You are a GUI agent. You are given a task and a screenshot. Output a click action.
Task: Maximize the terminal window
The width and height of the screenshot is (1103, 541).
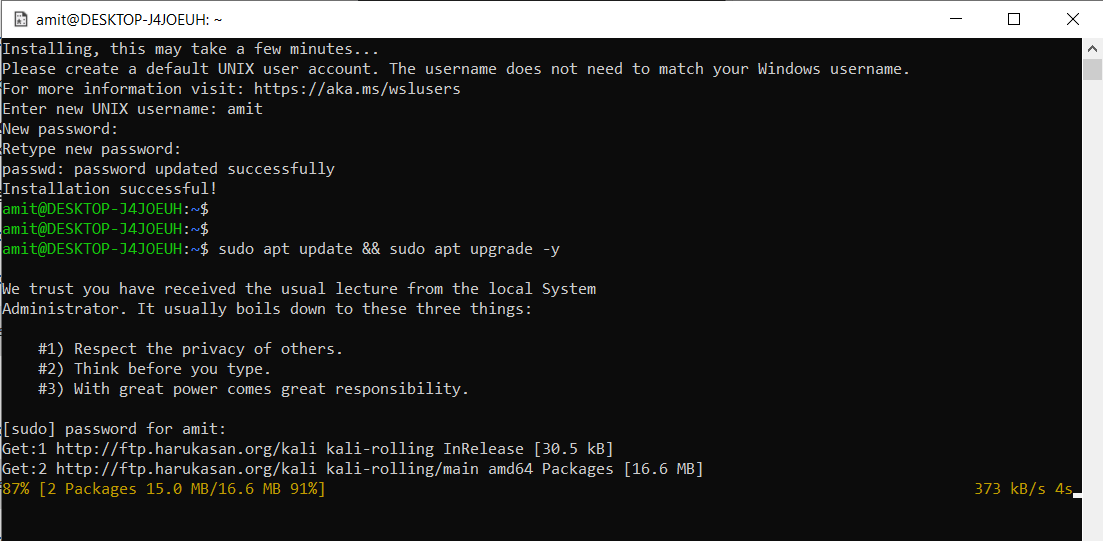point(1014,20)
